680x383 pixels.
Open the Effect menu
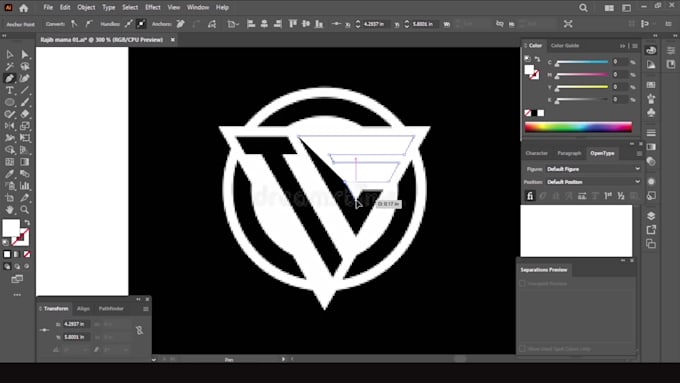click(153, 7)
